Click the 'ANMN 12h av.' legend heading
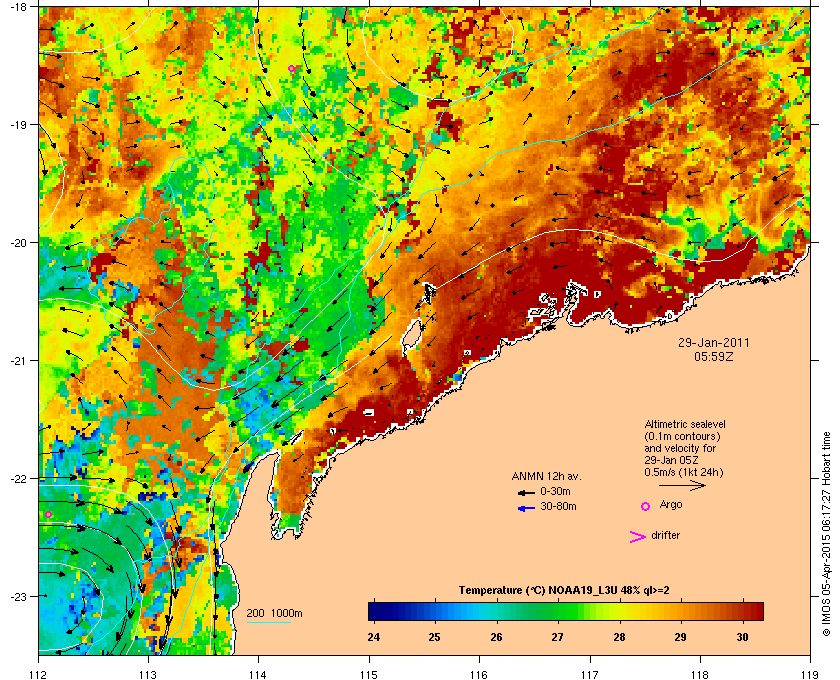 [x=546, y=476]
